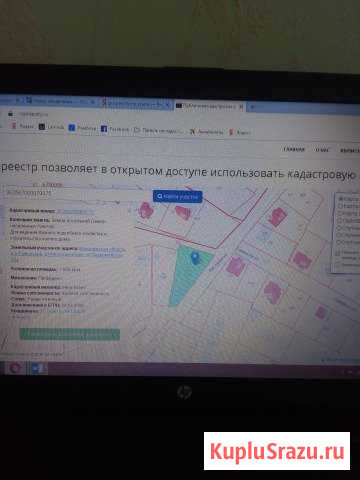Switch to the Yandex browser tab

click(x=135, y=104)
